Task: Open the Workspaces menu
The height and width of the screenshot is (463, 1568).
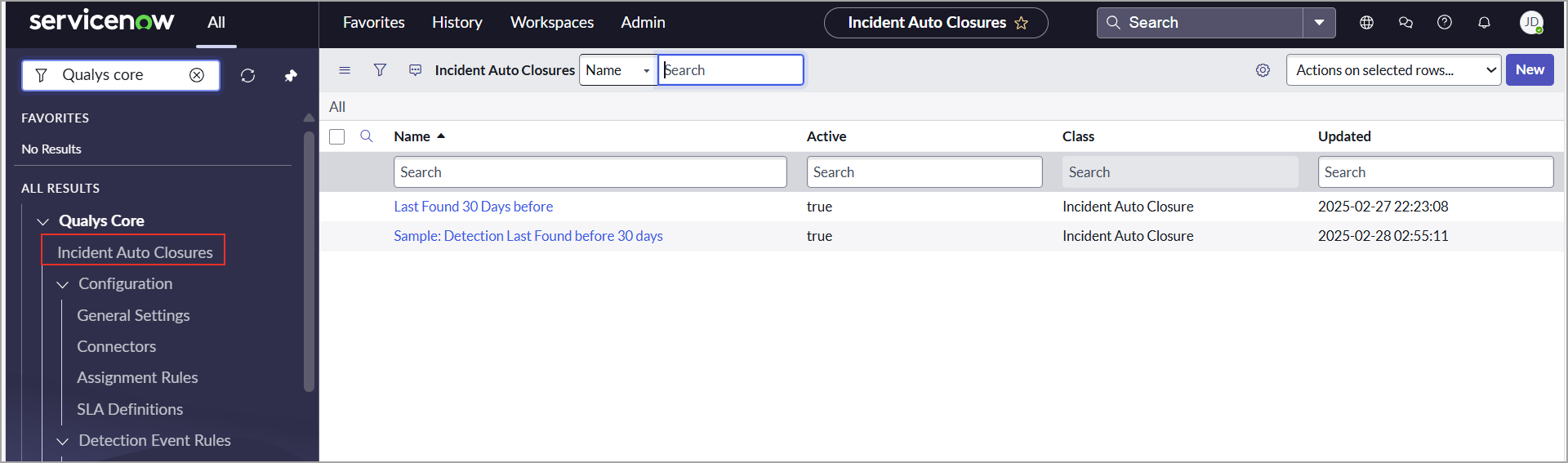Action: [x=552, y=23]
